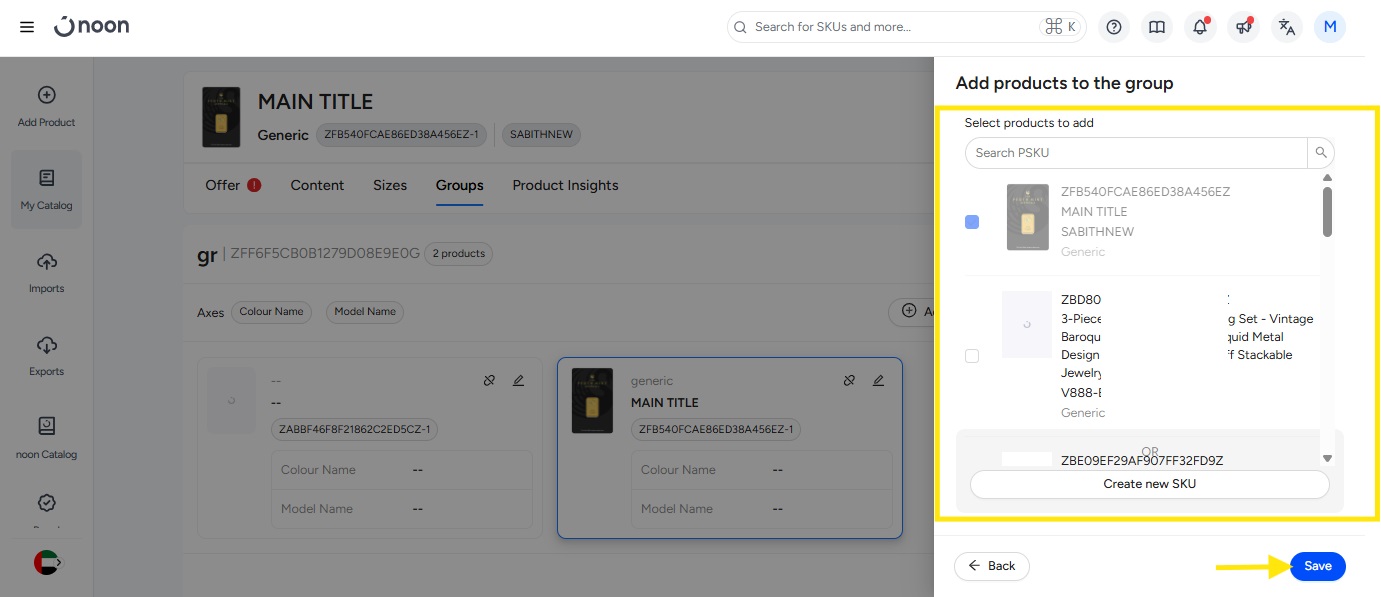The image size is (1381, 597).
Task: Open the documentation book icon
Action: (x=1157, y=27)
